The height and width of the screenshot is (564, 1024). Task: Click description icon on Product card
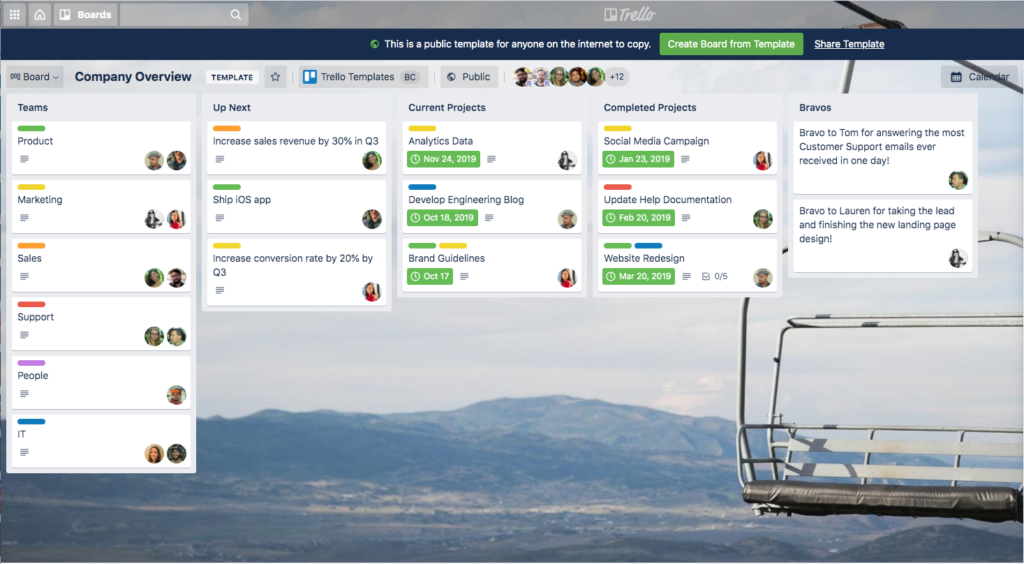point(24,159)
